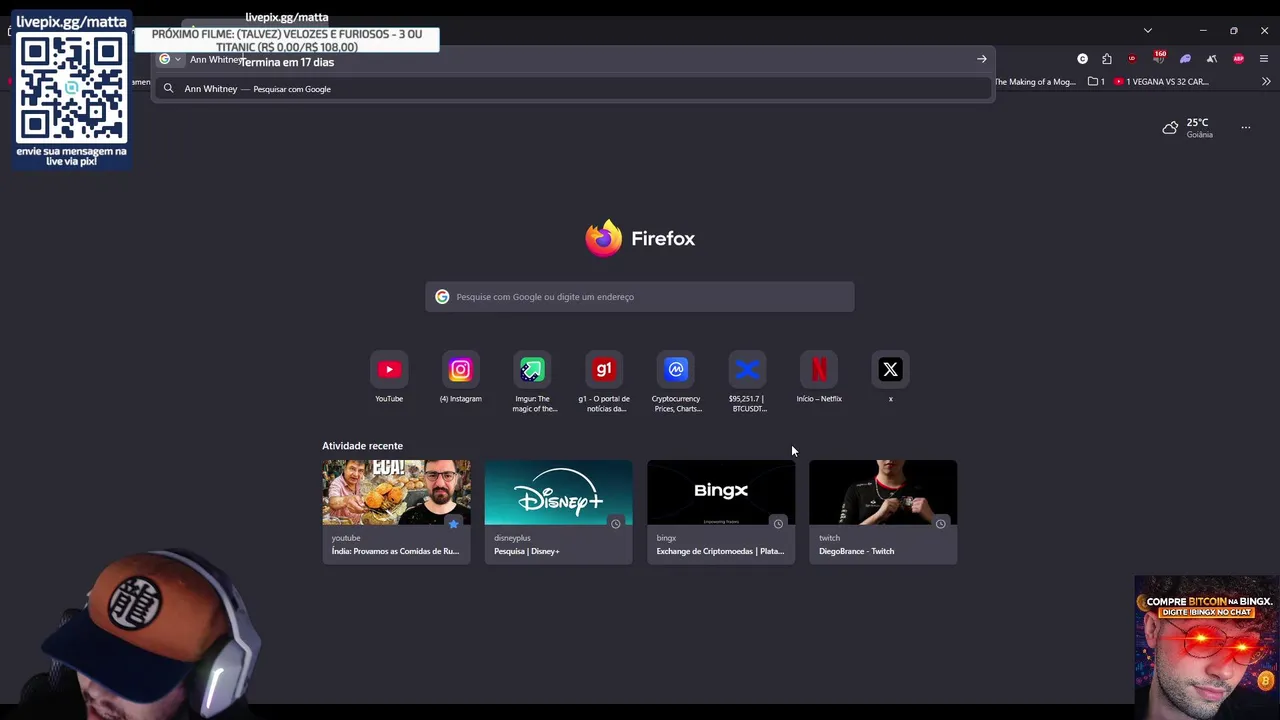This screenshot has height=720, width=1280.
Task: Open the Instagram shortcut tile
Action: 460,370
